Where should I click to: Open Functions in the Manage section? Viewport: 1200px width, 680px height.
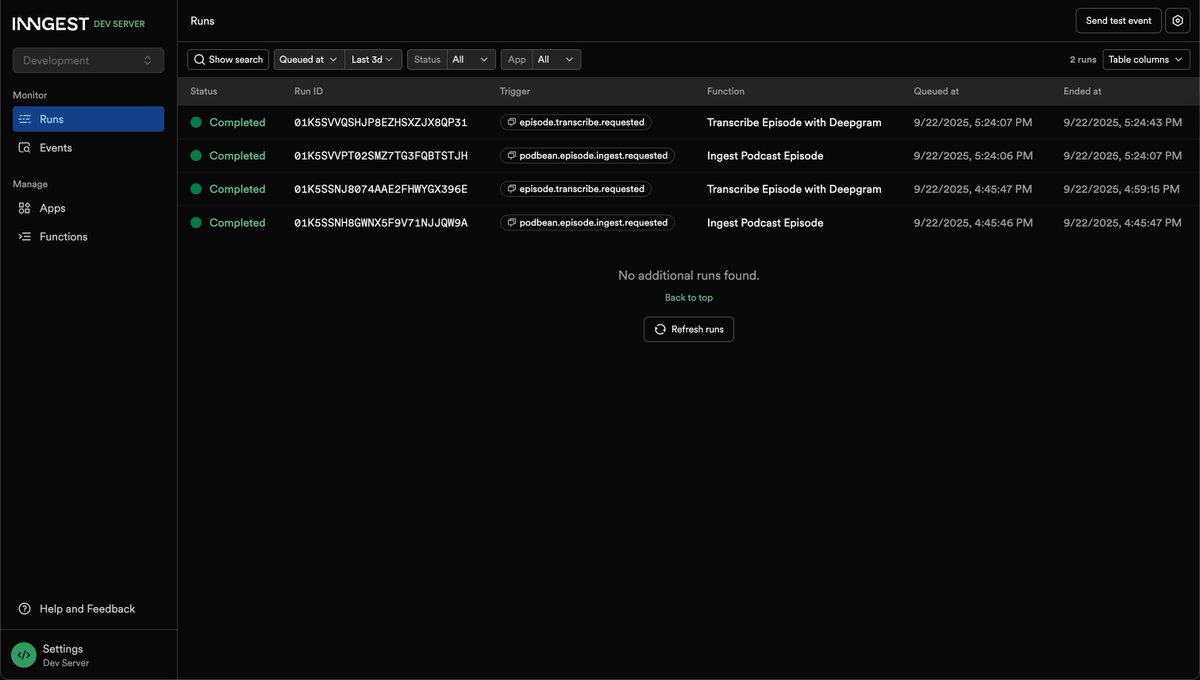pos(88,237)
